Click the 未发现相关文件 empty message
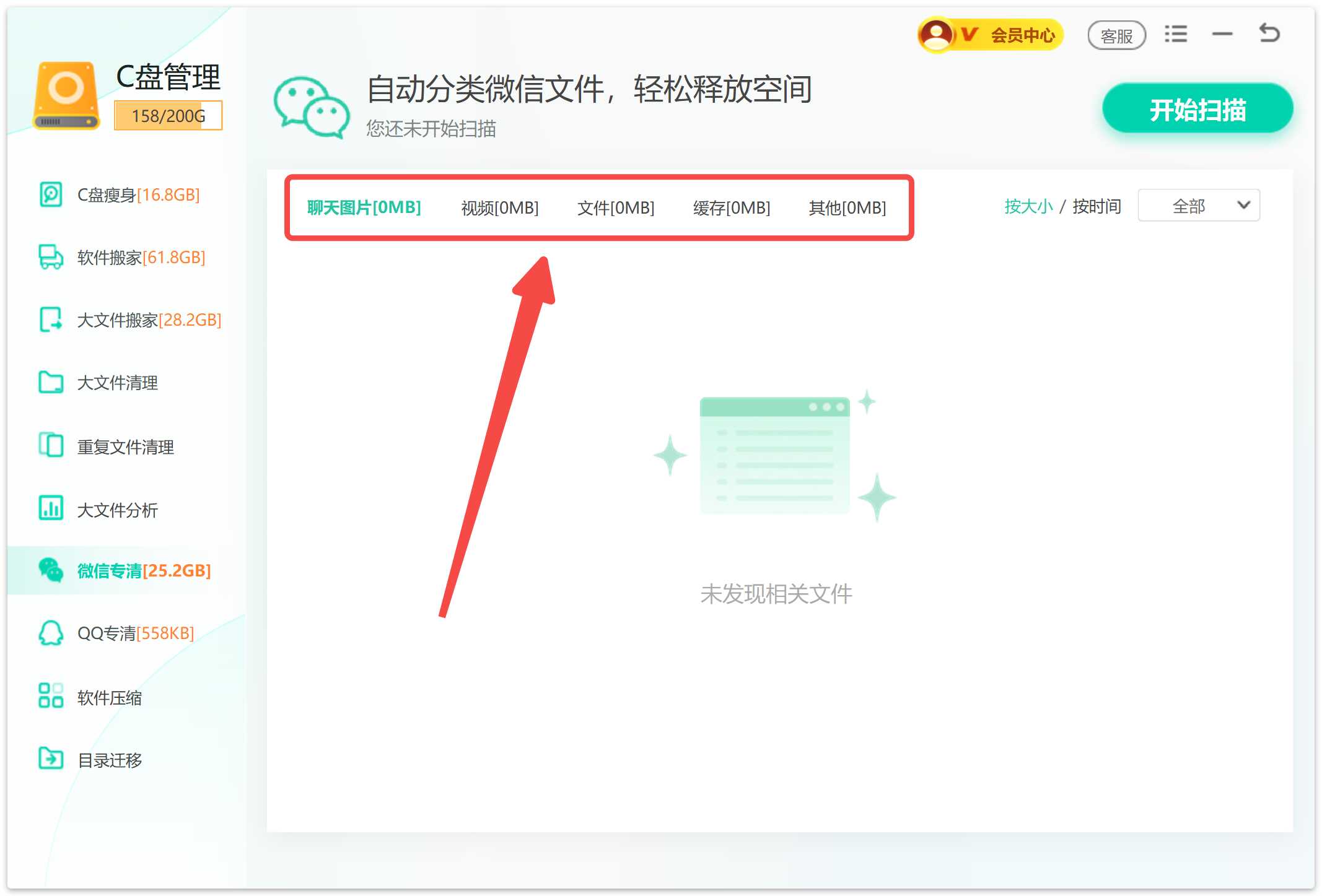Viewport: 1322px width, 896px height. point(776,594)
